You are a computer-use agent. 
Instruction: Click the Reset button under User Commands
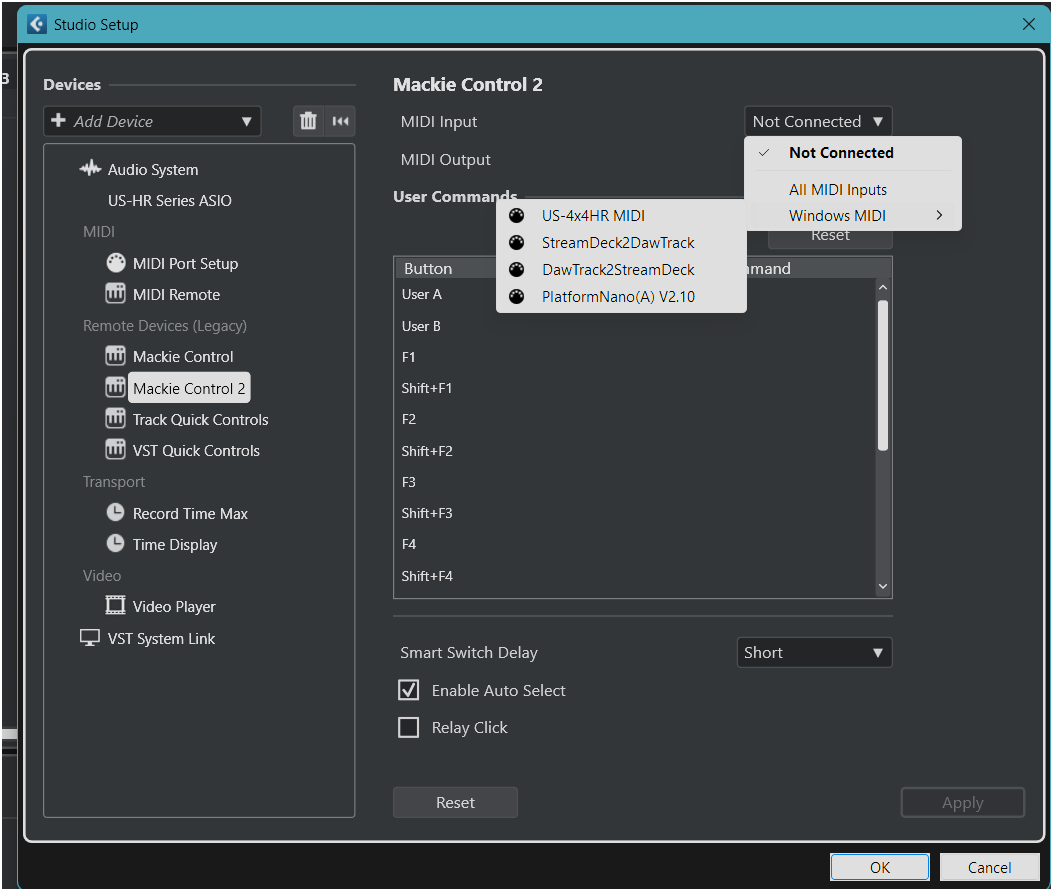830,236
